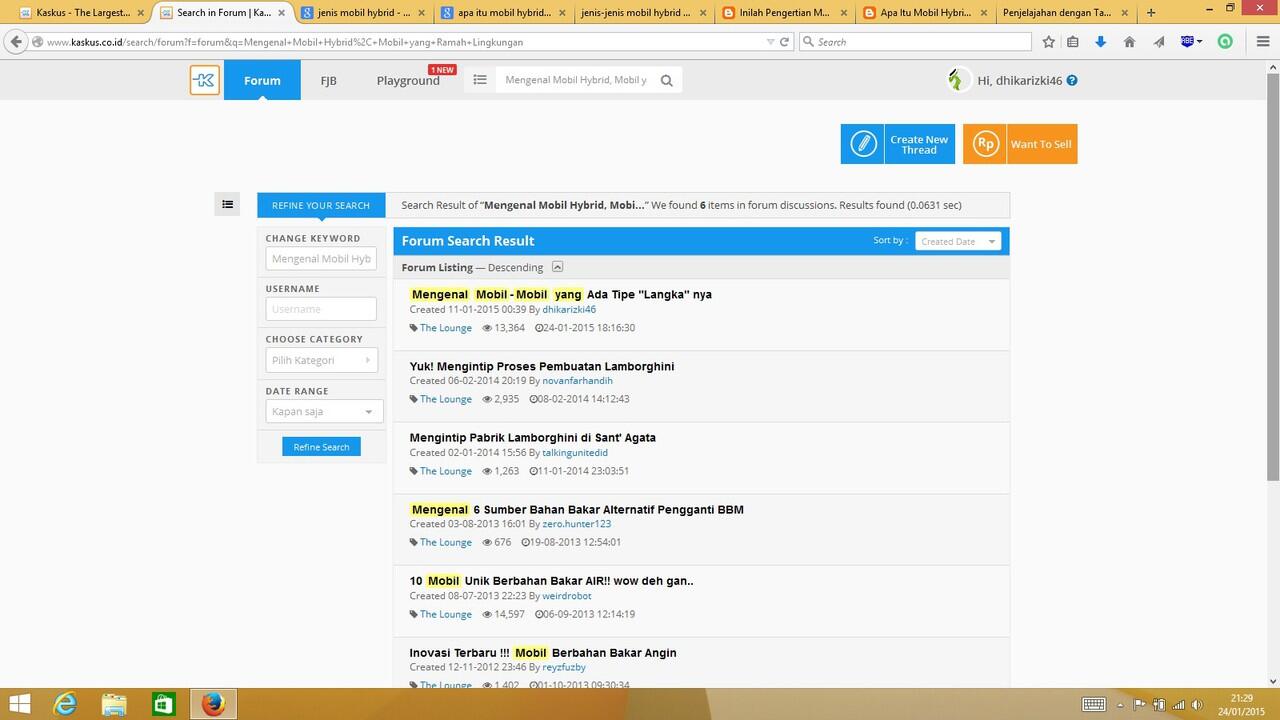Open the Firefox downloads arrow
Screen dimensions: 1280x720
pos(1101,42)
